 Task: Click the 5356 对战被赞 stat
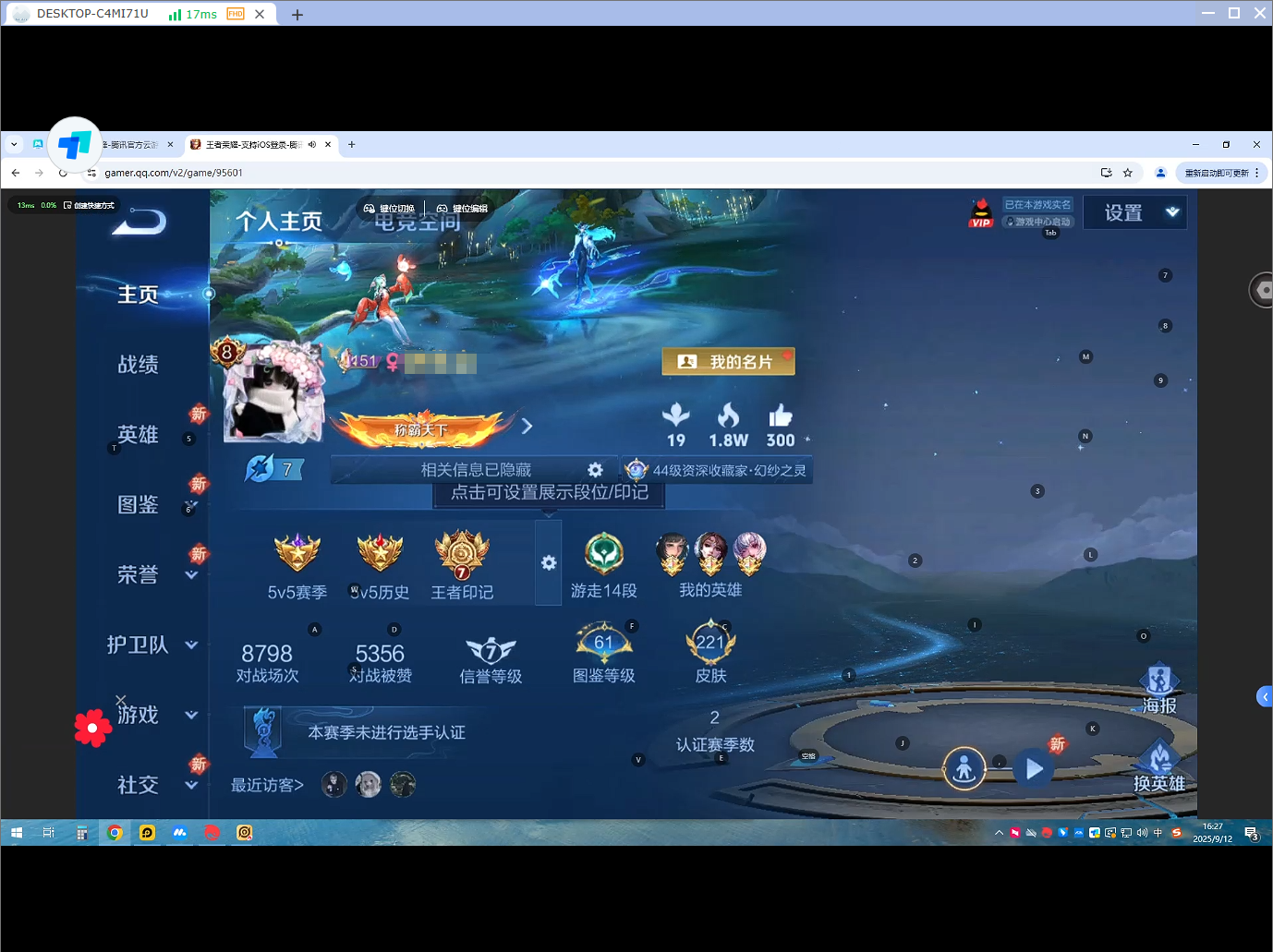pos(380,664)
